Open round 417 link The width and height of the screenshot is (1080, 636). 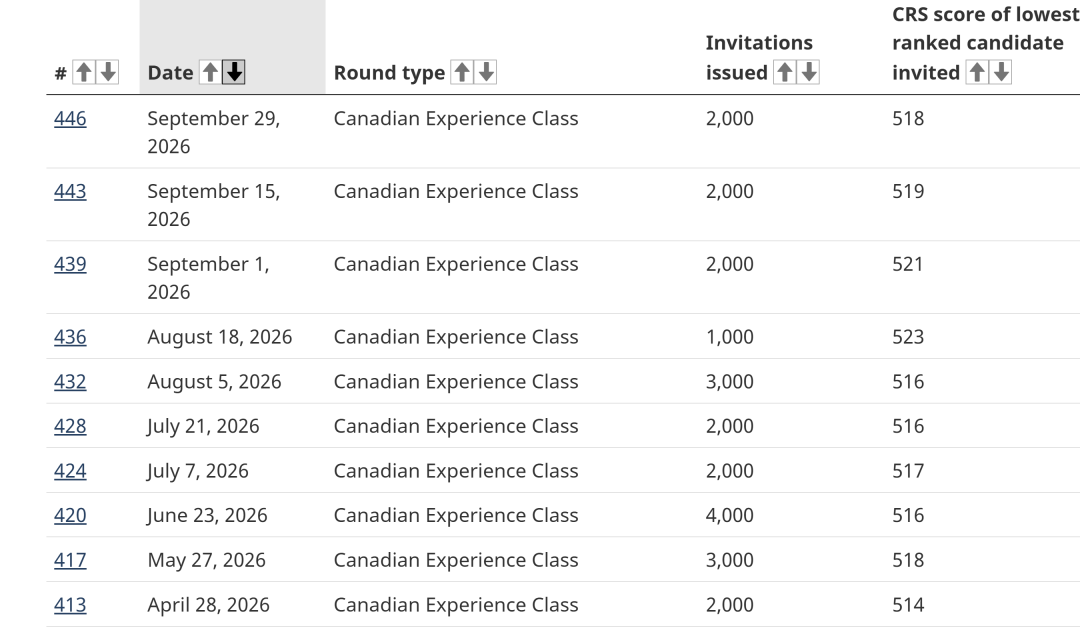pos(70,560)
